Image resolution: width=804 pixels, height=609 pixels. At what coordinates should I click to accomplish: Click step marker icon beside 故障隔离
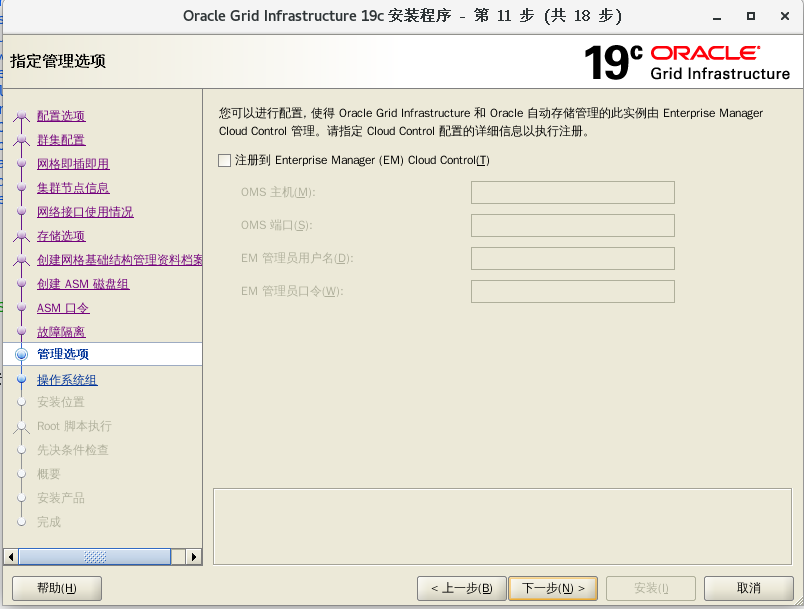coord(22,331)
